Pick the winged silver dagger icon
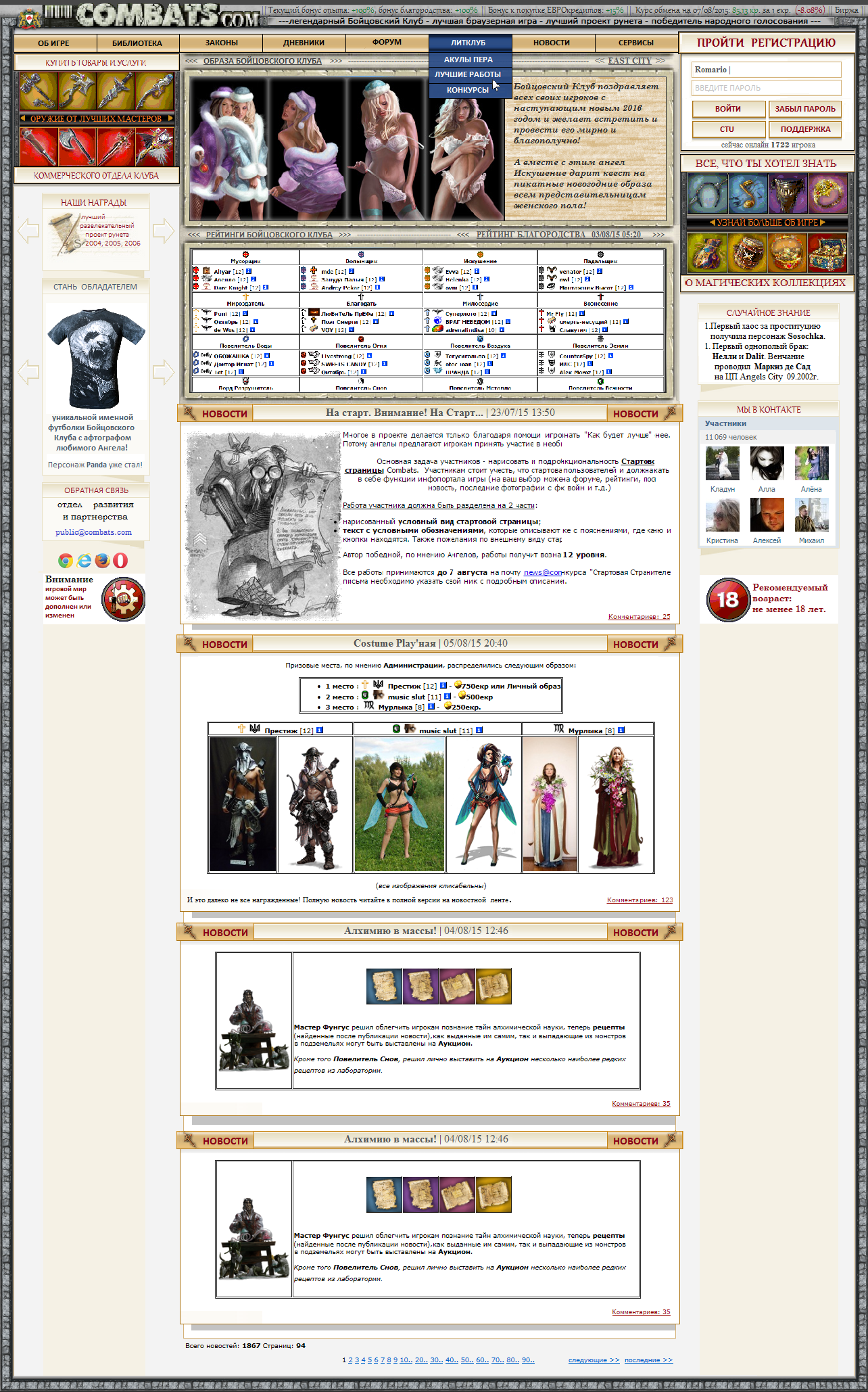Viewport: 868px width, 1392px height. pos(116,91)
